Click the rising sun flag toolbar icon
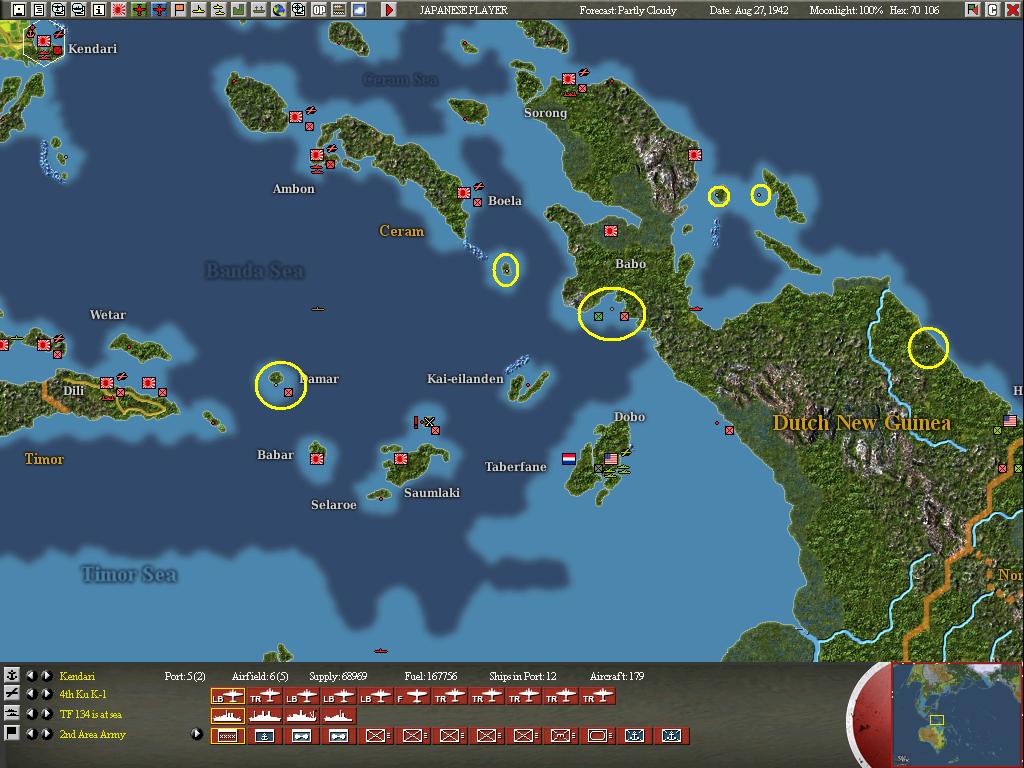1024x768 pixels. (x=119, y=10)
